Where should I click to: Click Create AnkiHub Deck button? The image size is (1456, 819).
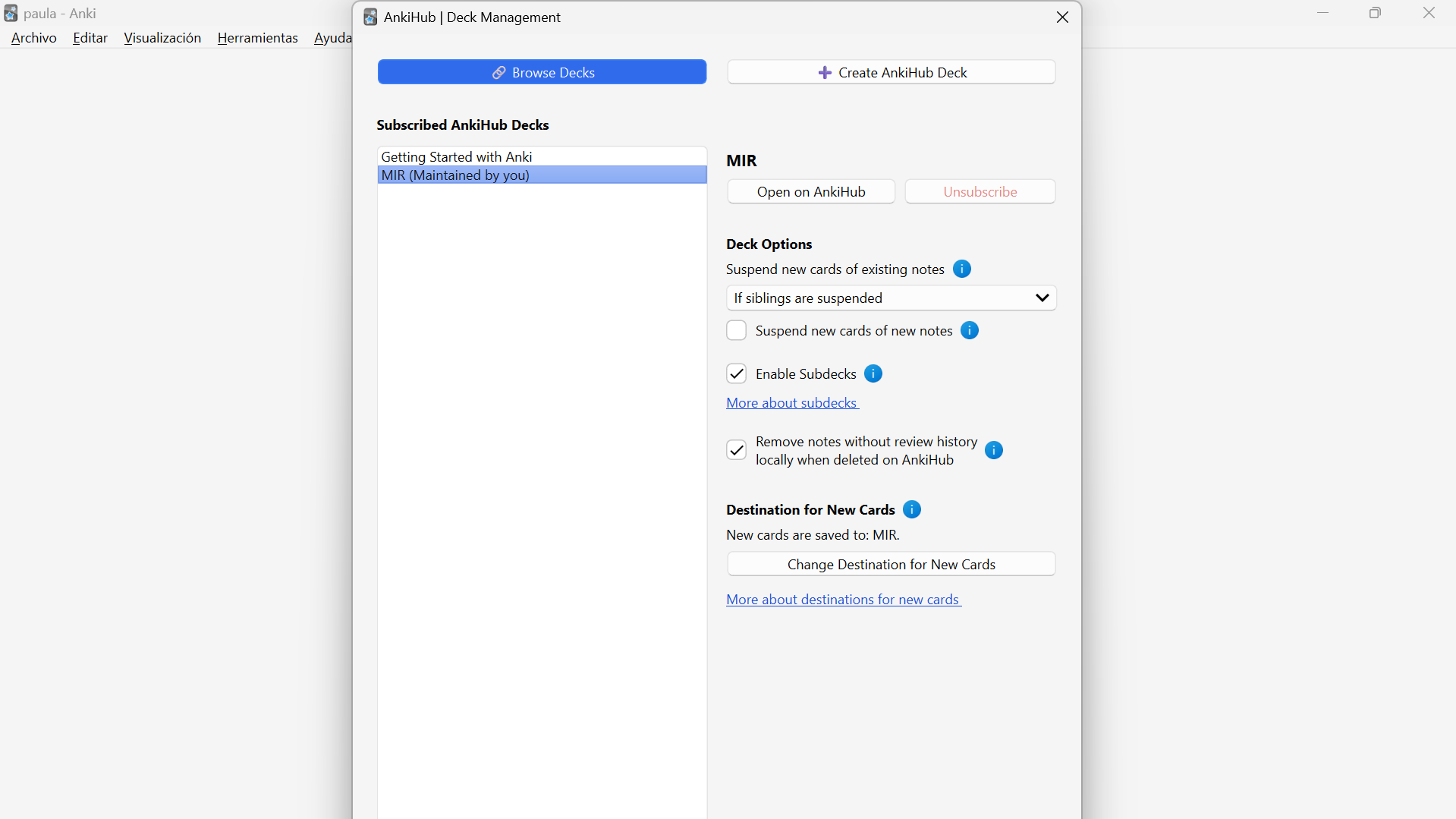coord(891,72)
